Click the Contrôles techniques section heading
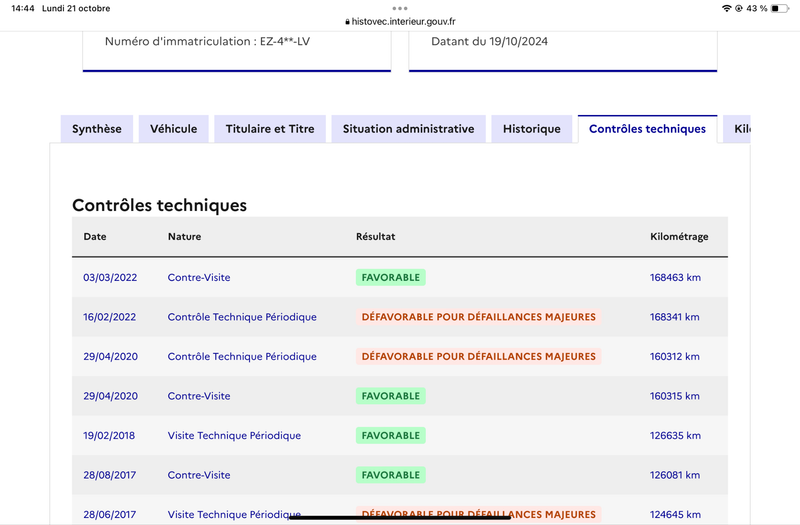800x525 pixels. pyautogui.click(x=159, y=205)
